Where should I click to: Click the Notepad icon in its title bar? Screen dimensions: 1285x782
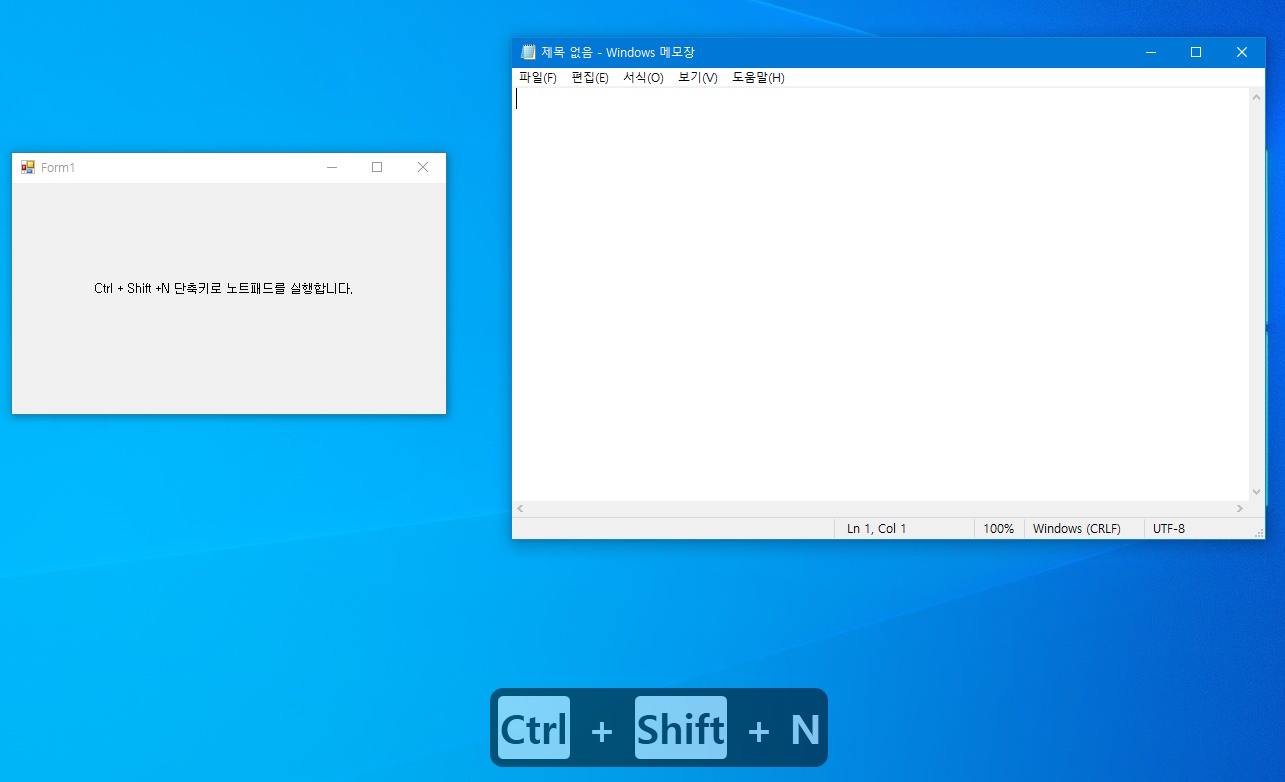click(x=528, y=52)
